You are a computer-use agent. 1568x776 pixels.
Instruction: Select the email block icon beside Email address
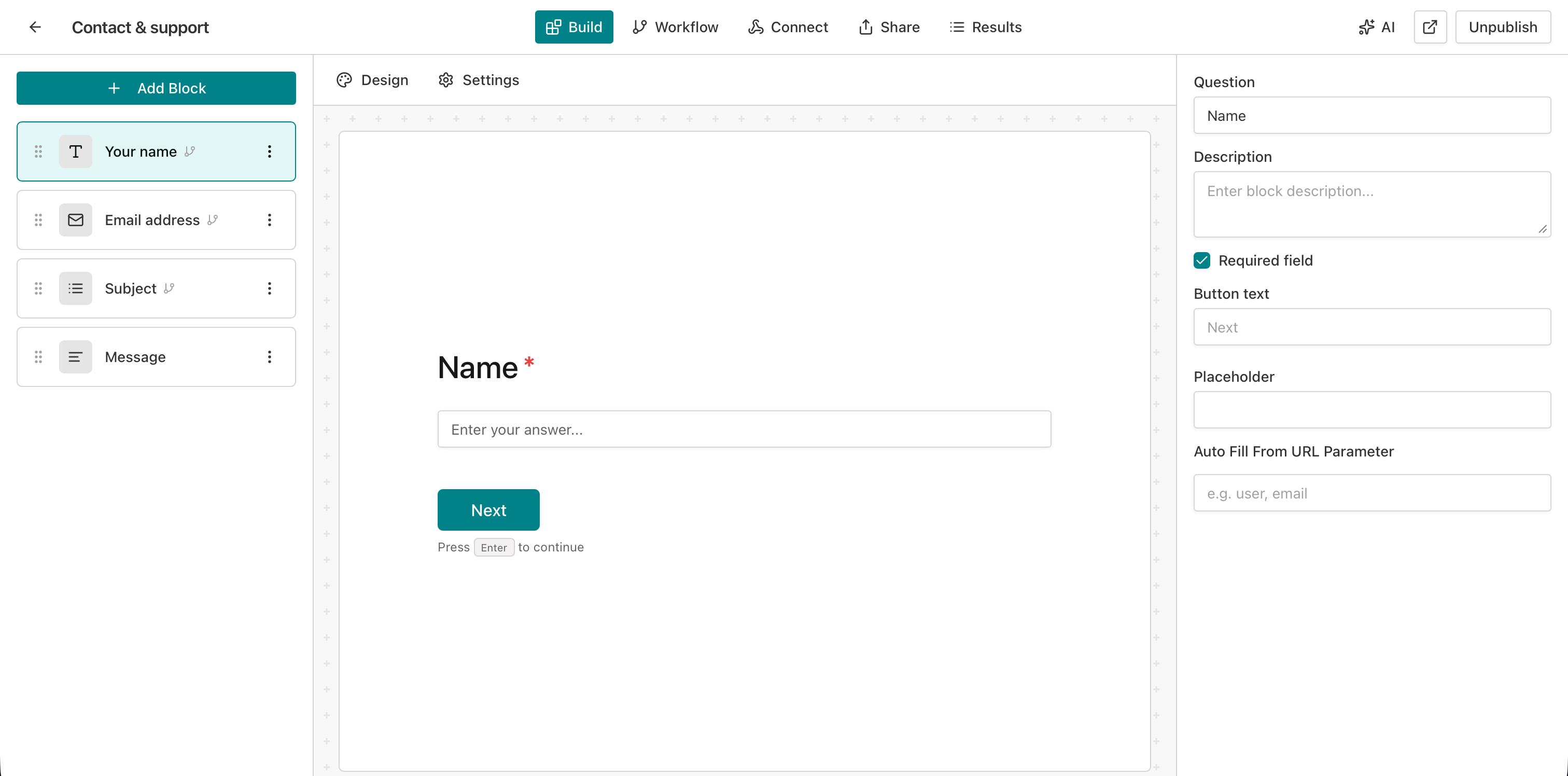(x=76, y=220)
